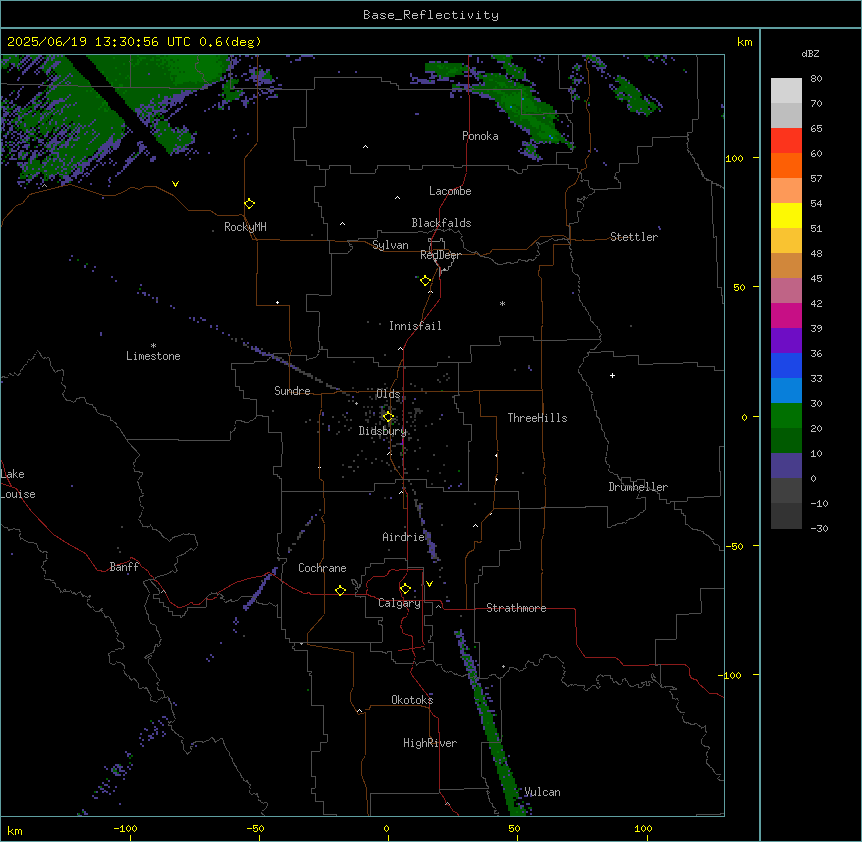Screen dimensions: 862x842
Task: Select the slate purple 10-0 dBZ swatch
Action: click(x=786, y=466)
